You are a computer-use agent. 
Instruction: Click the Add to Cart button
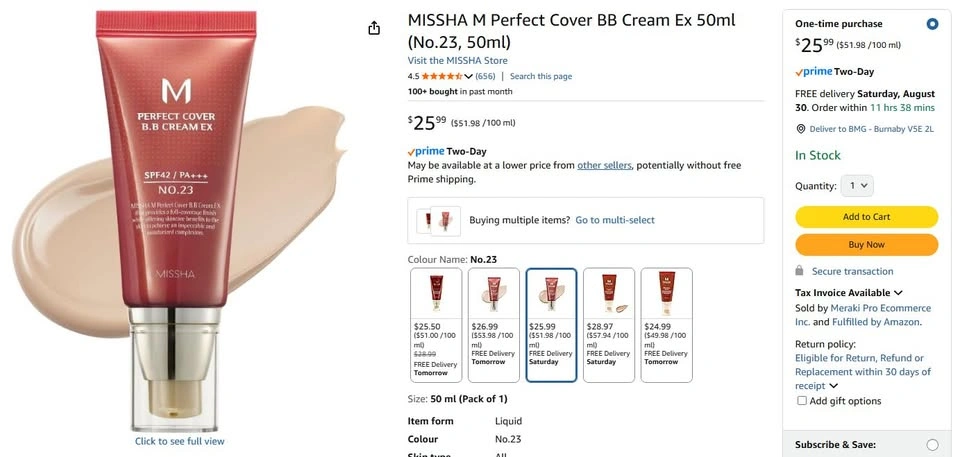866,217
